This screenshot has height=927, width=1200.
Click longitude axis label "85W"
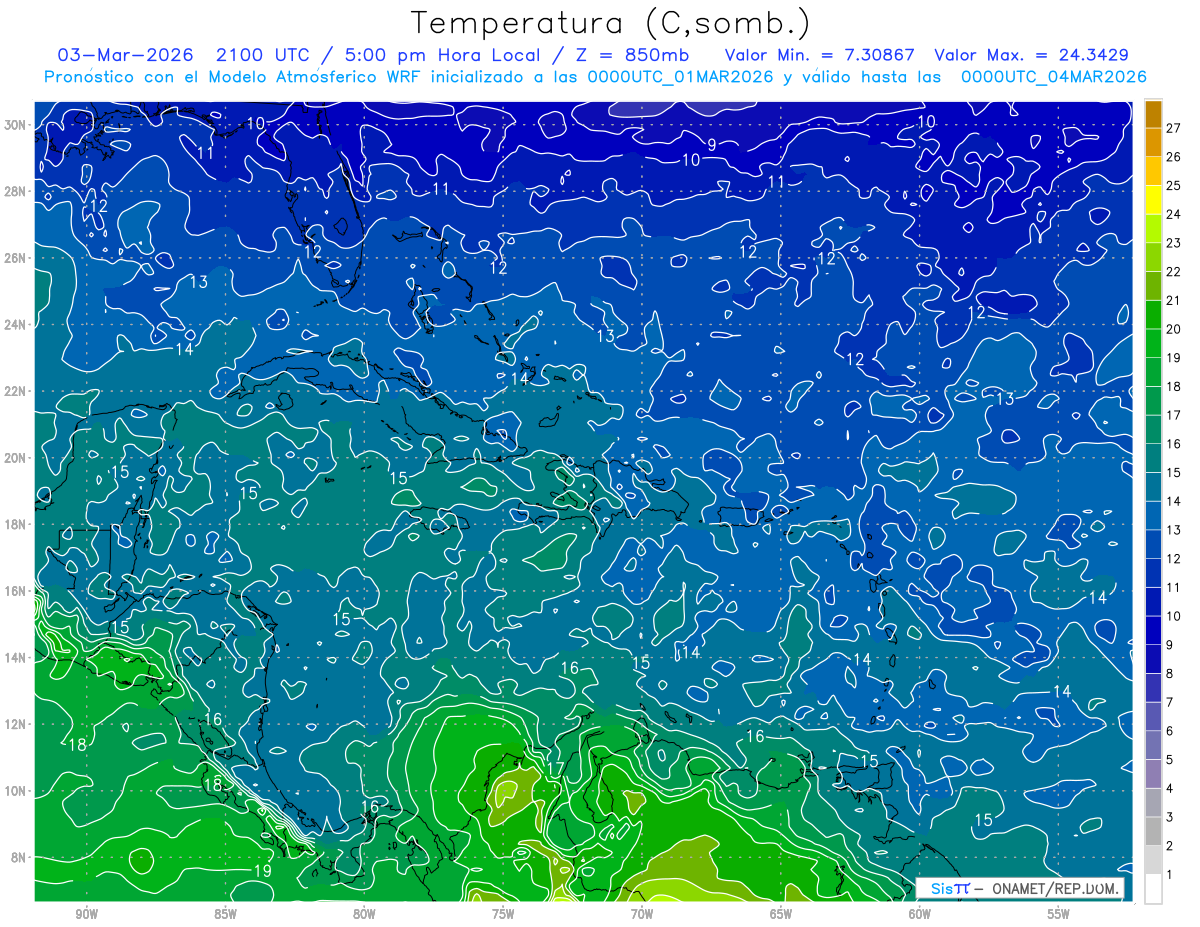pyautogui.click(x=225, y=914)
